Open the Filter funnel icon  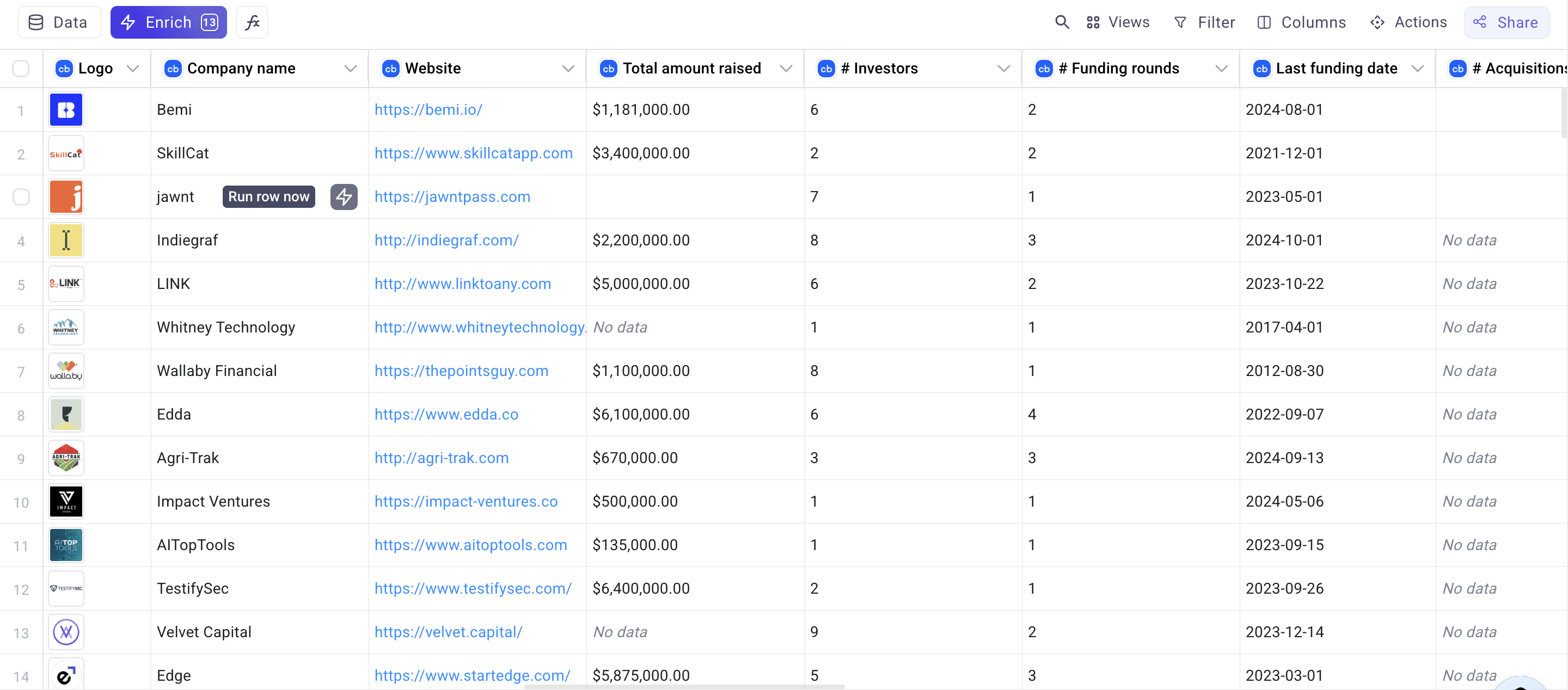[x=1181, y=22]
